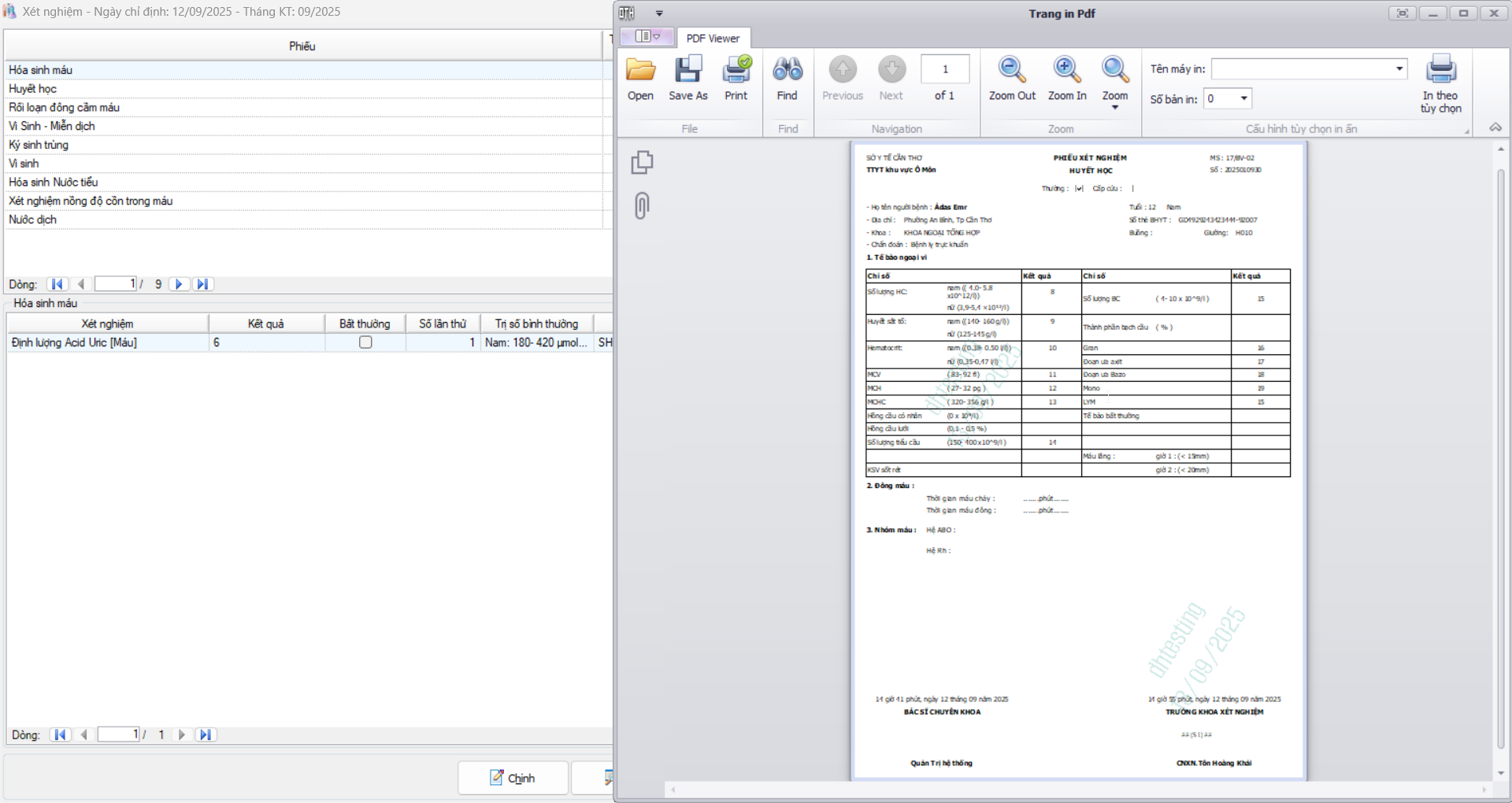Toggle Bất thường checkbox for Acid Uric
Screen dimensions: 1512x803
(365, 342)
